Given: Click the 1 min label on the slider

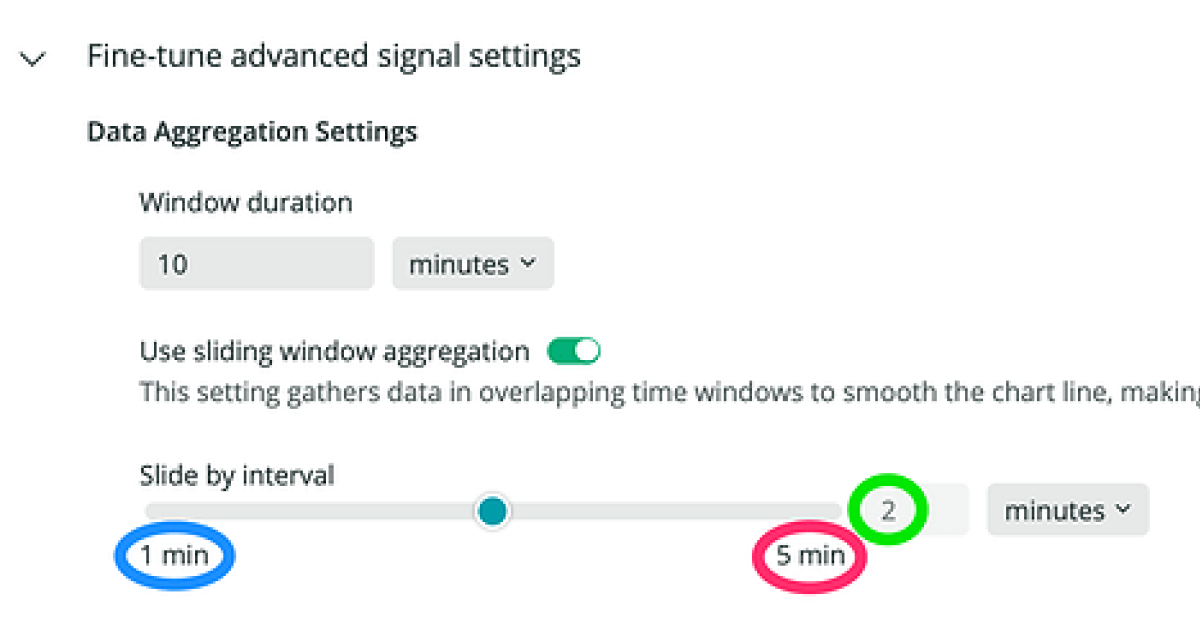Looking at the screenshot, I should (x=174, y=556).
